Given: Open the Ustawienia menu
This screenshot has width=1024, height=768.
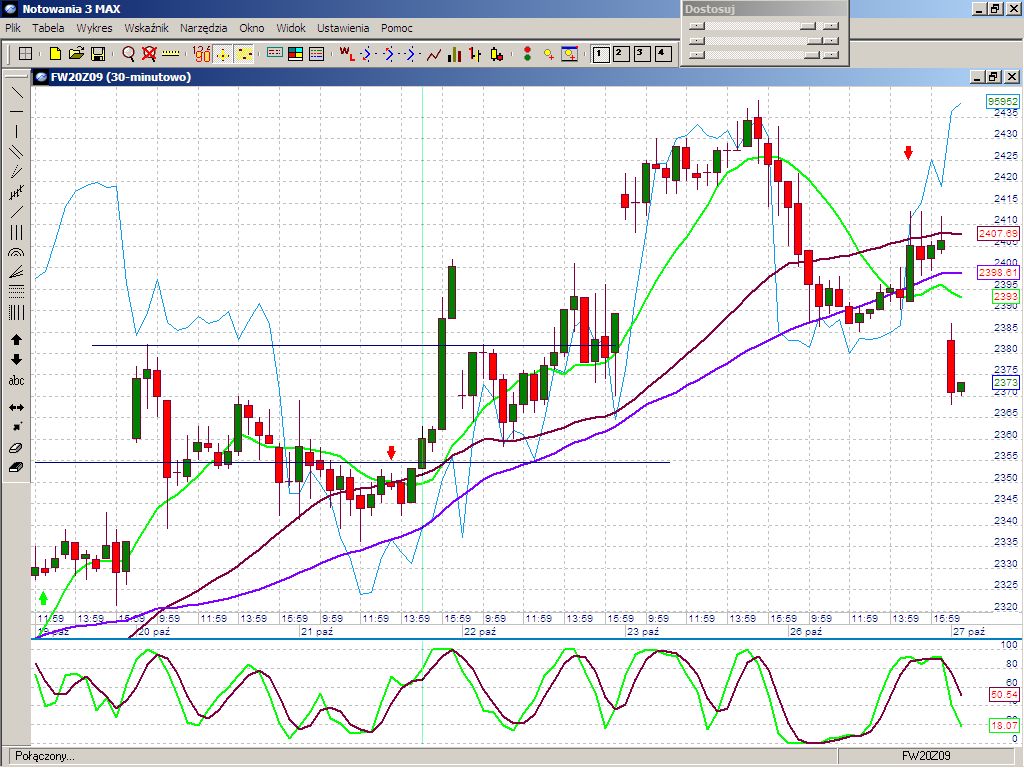Looking at the screenshot, I should point(343,28).
